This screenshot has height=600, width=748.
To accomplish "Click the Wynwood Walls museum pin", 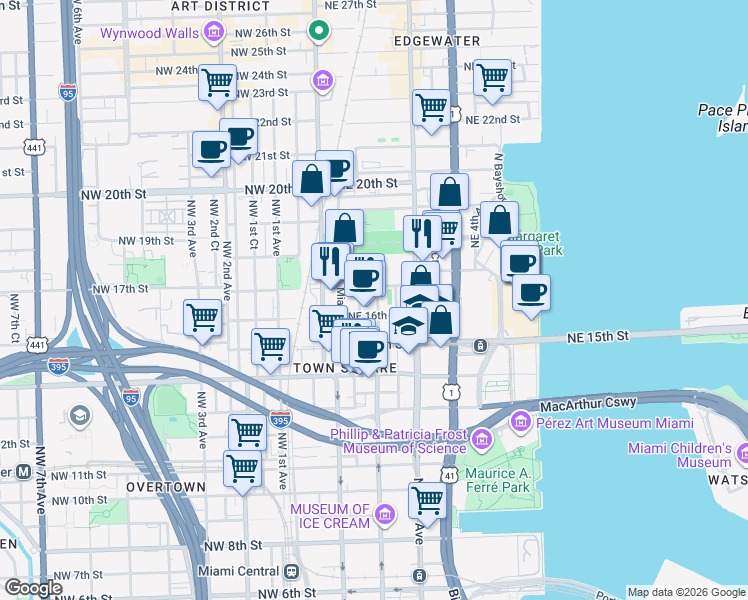I will pos(214,32).
